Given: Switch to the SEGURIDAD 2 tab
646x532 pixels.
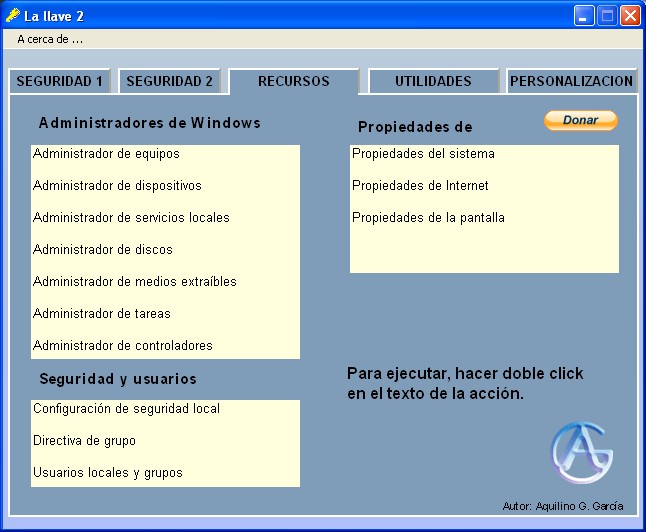Looking at the screenshot, I should 169,81.
